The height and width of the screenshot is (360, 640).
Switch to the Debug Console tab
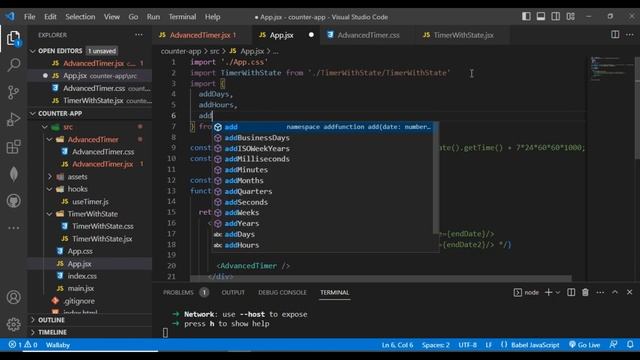pyautogui.click(x=282, y=292)
